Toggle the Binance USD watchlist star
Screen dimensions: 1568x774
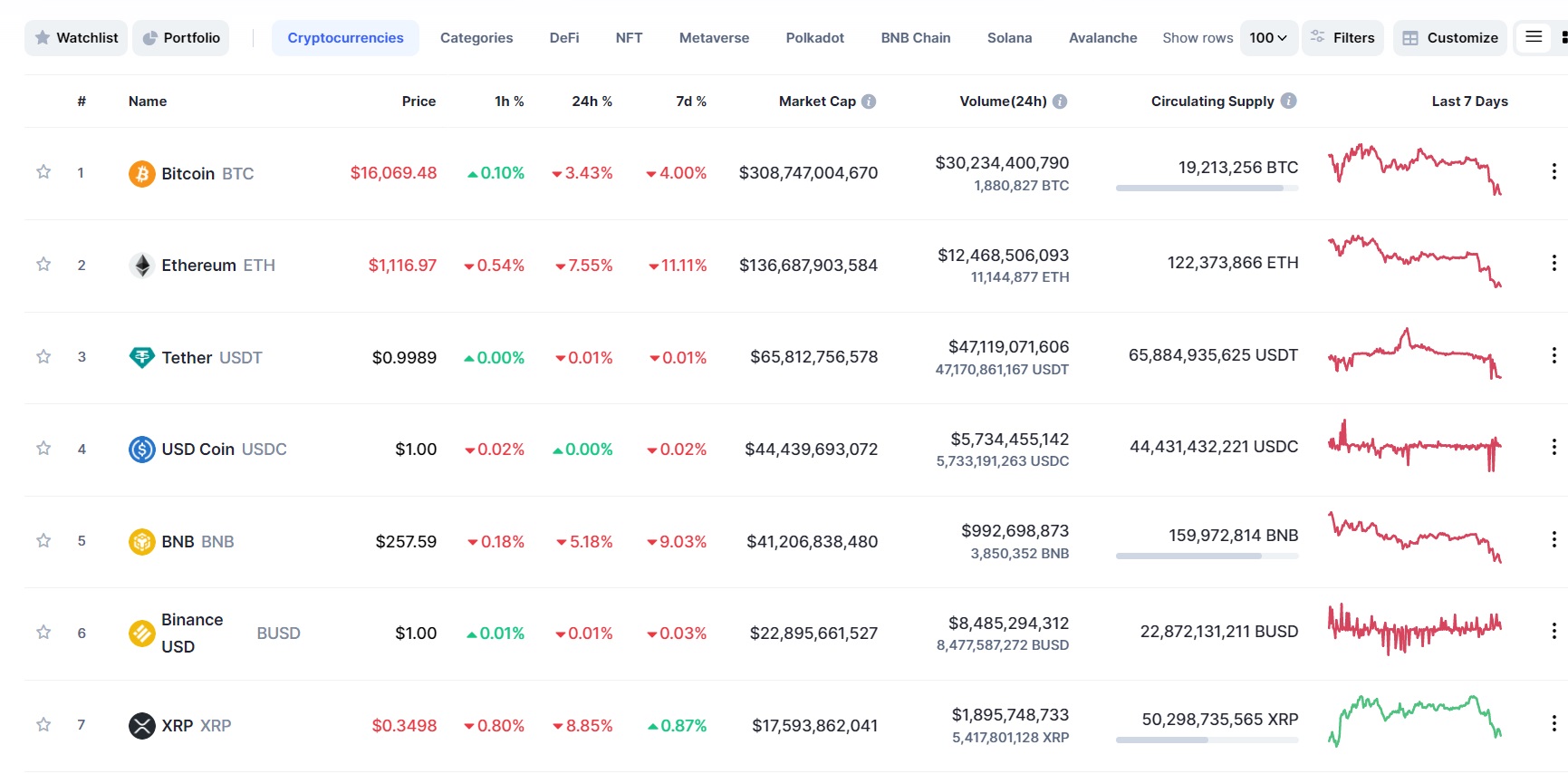[x=43, y=633]
